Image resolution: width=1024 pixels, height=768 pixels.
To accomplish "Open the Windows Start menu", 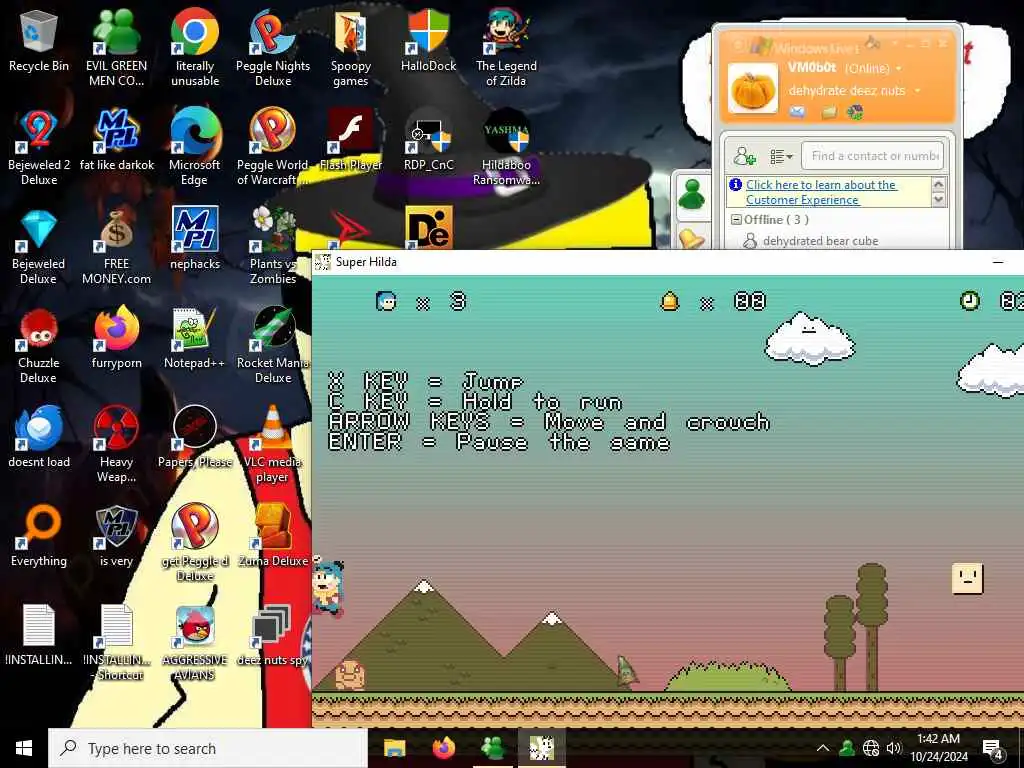I will point(24,748).
